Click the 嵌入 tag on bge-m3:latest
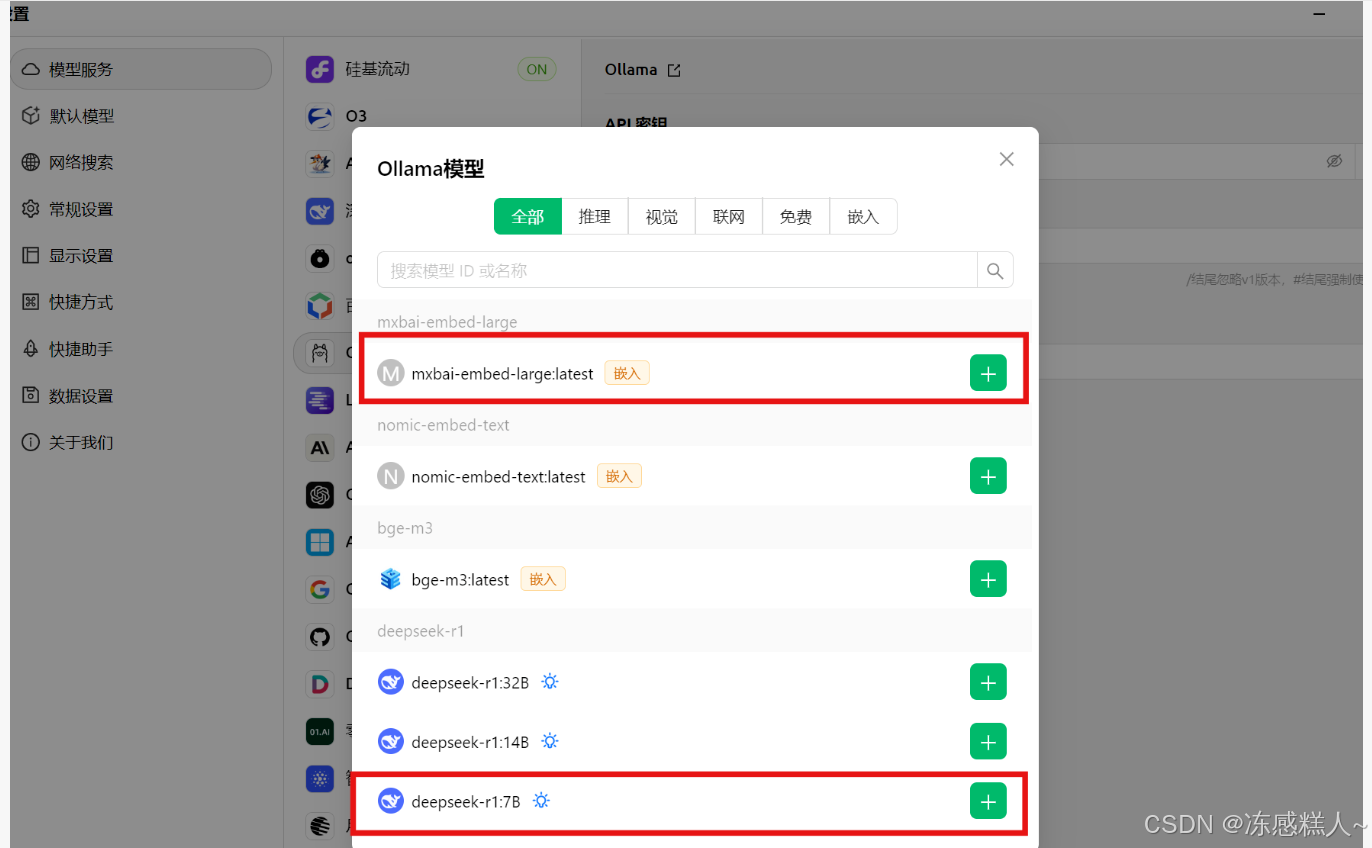Viewport: 1372px width, 848px height. coord(543,579)
